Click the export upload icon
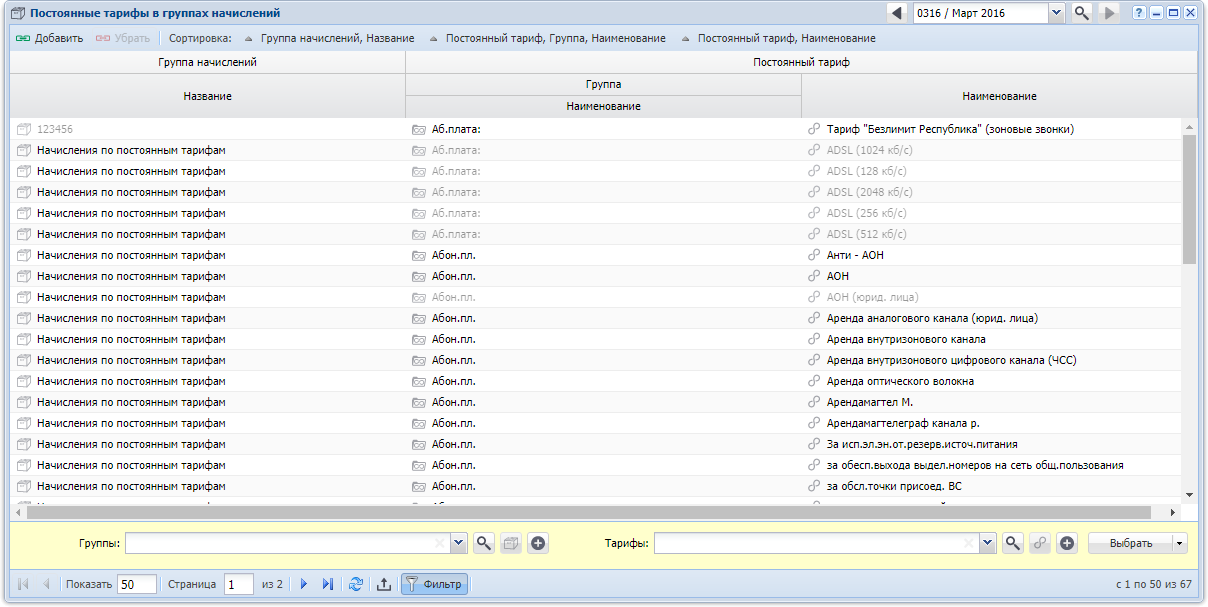Image resolution: width=1208 pixels, height=607 pixels. [384, 584]
